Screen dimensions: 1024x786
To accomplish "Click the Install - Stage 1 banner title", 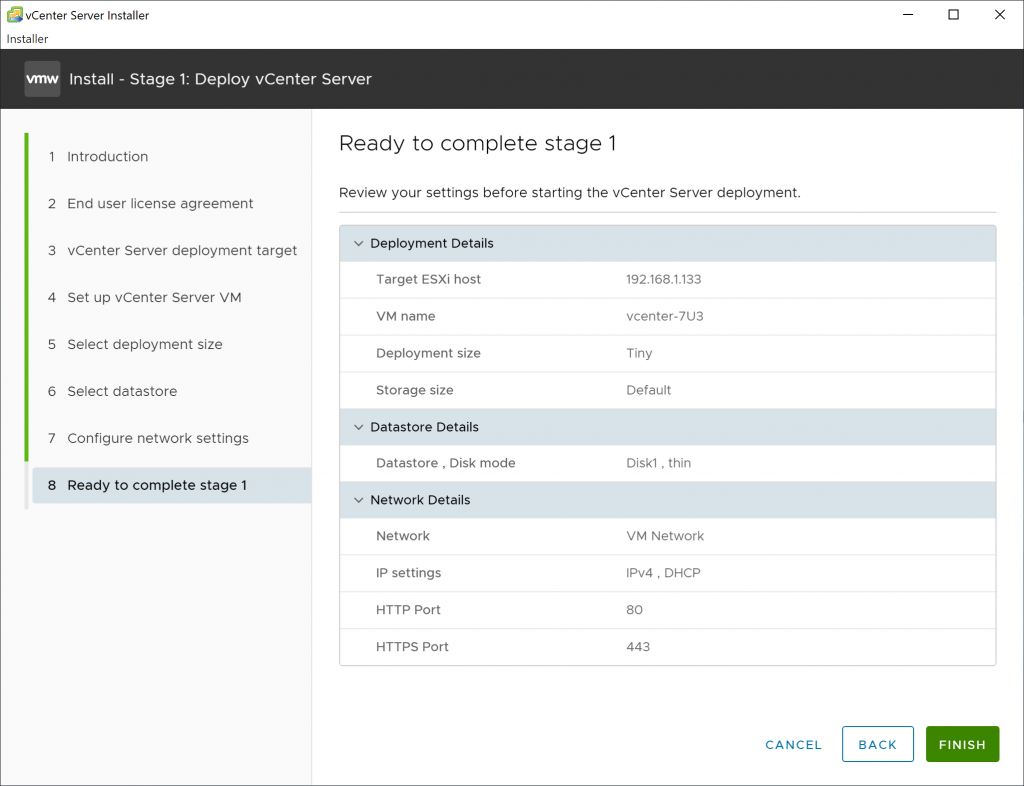I will point(220,79).
